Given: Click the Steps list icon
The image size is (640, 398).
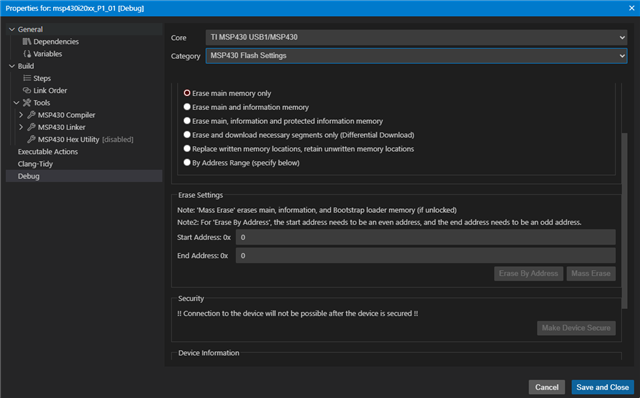Looking at the screenshot, I should pos(27,78).
